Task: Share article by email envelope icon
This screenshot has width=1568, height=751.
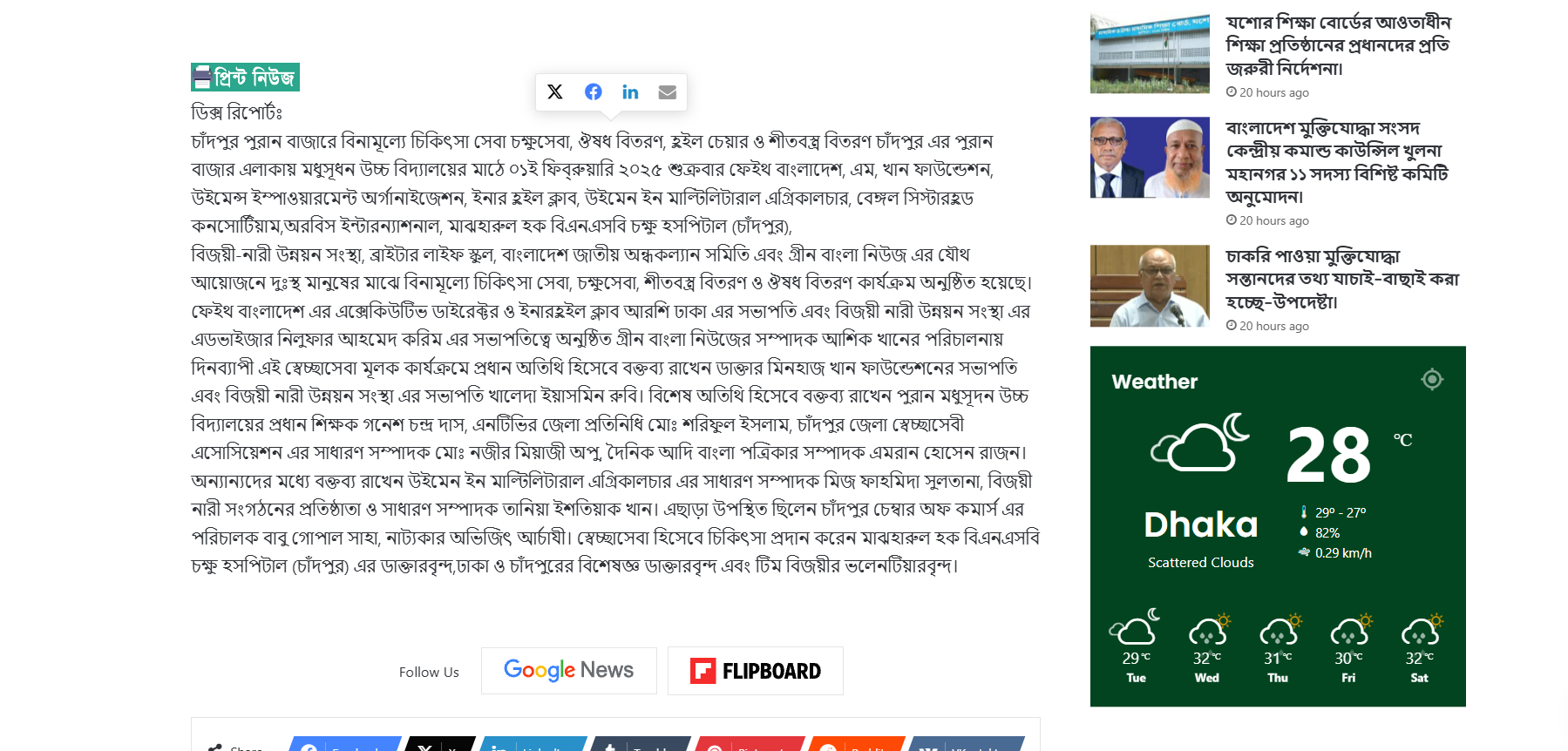Action: click(668, 92)
